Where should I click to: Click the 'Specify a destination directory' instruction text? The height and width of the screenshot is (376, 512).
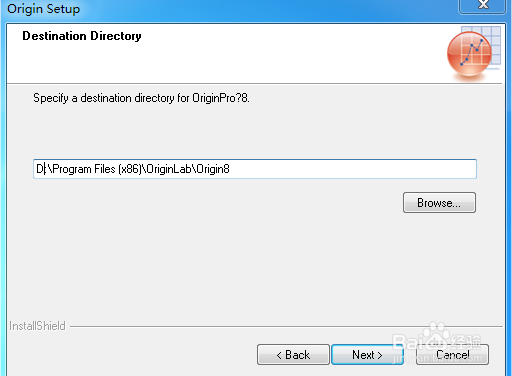[x=141, y=98]
